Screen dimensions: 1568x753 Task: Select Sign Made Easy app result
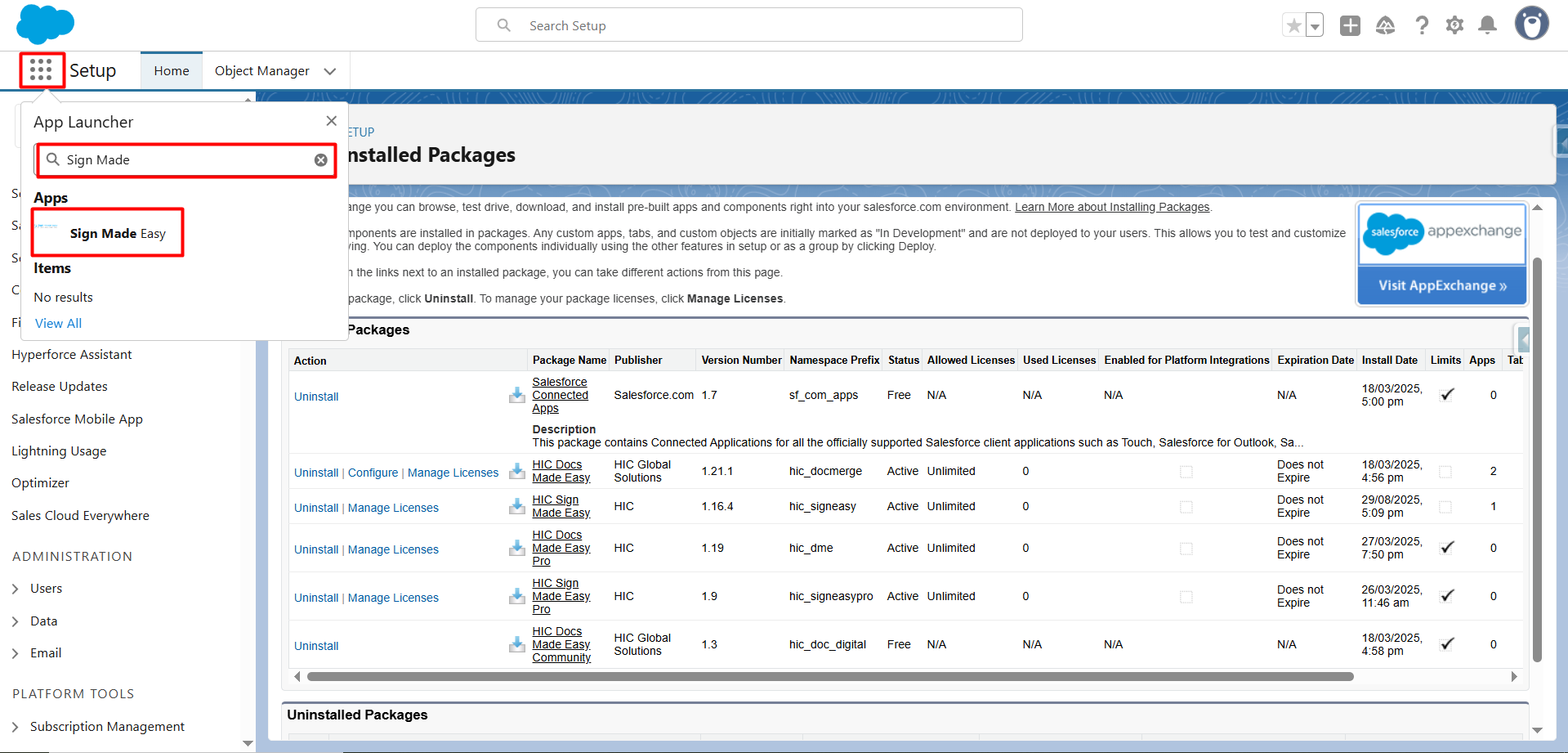coord(117,234)
